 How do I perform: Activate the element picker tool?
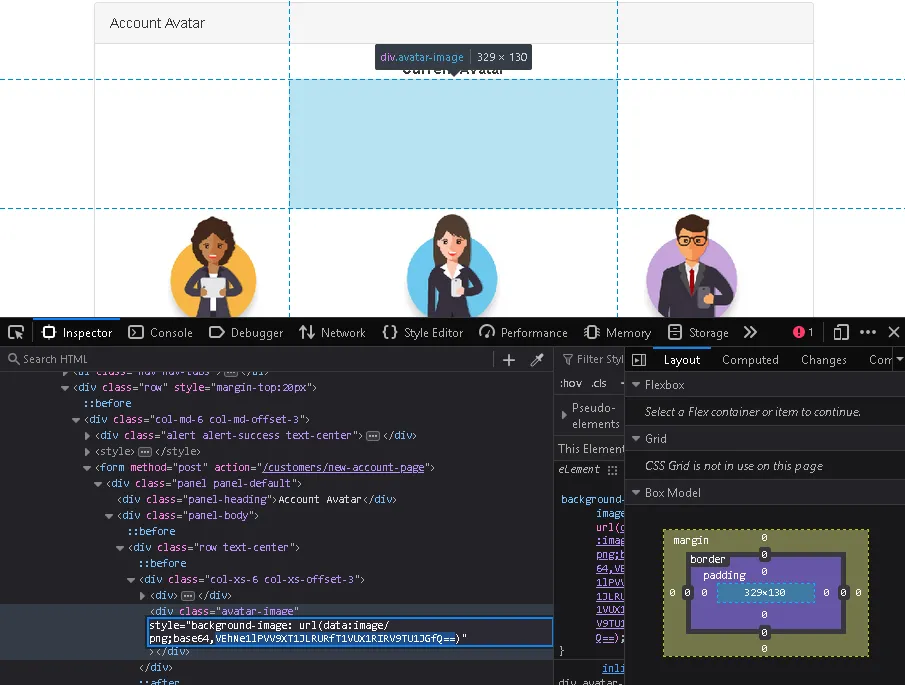pyautogui.click(x=15, y=333)
